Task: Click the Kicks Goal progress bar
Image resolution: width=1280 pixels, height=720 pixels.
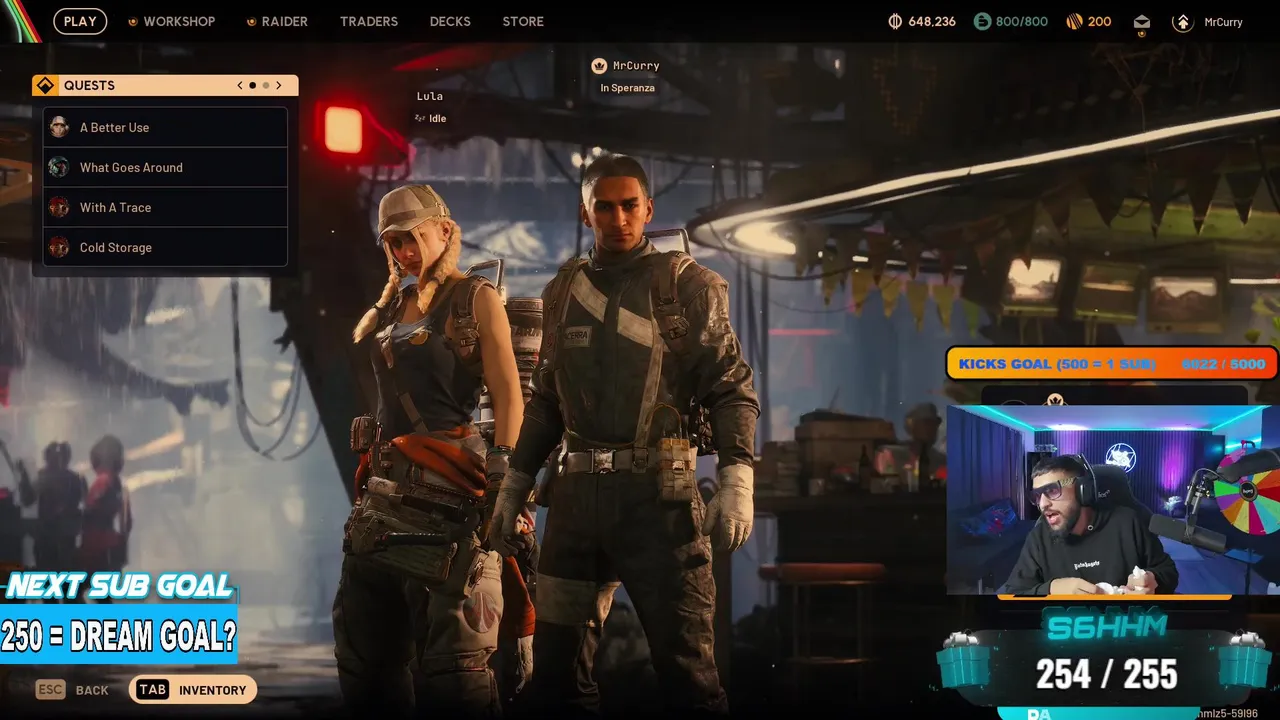Action: click(x=1112, y=364)
